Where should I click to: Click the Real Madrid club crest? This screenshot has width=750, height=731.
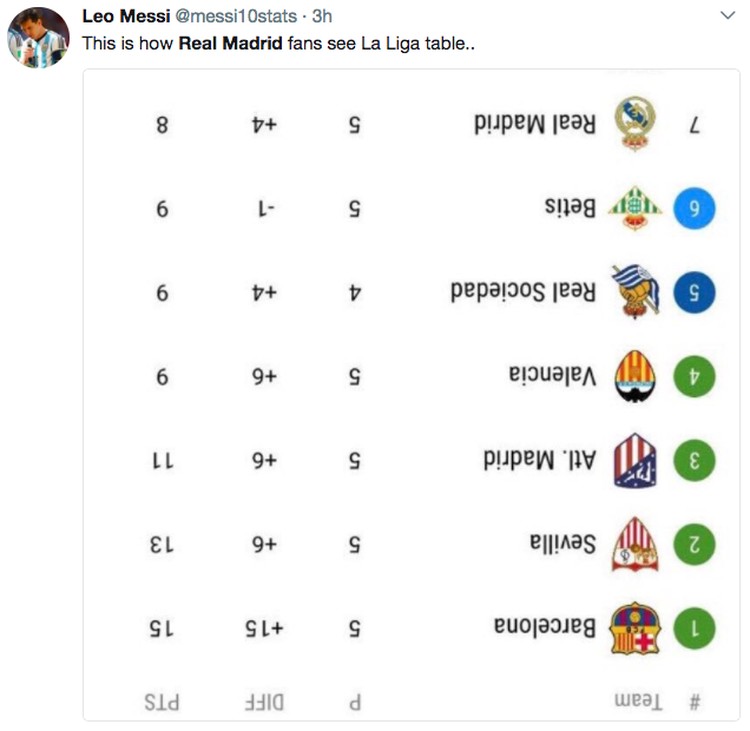(635, 124)
